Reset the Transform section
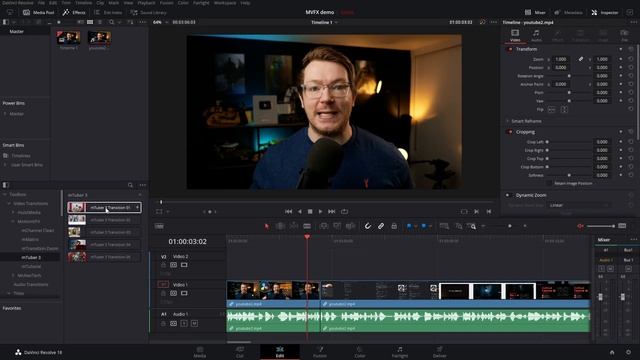This screenshot has width=640, height=360. click(x=631, y=49)
